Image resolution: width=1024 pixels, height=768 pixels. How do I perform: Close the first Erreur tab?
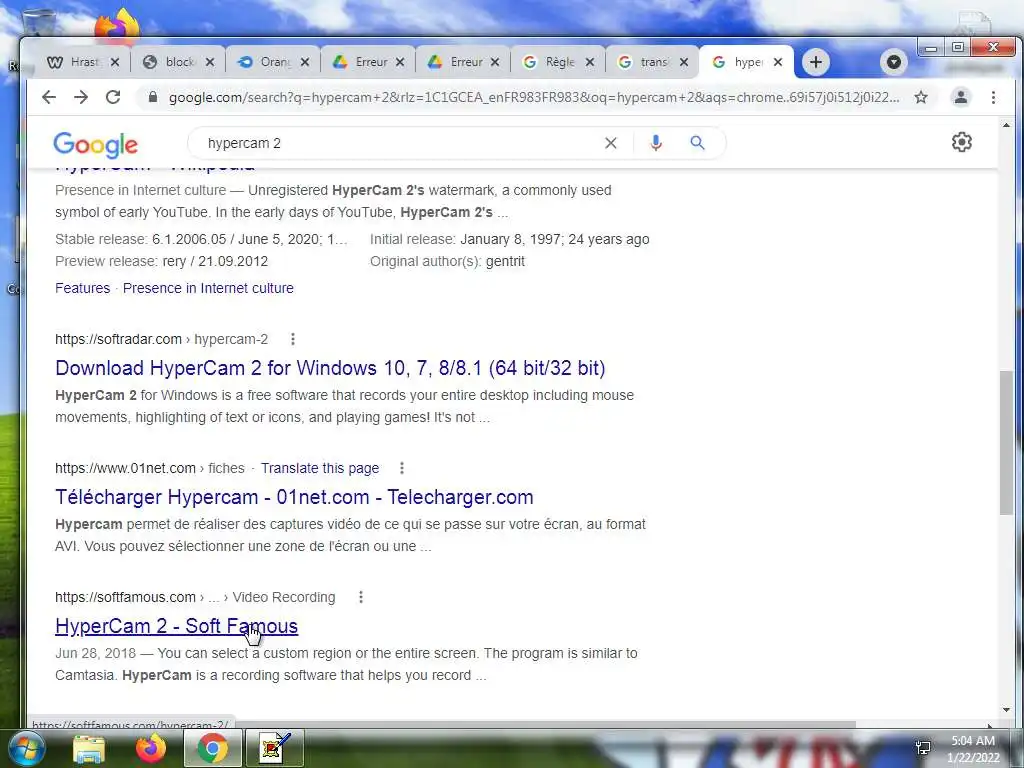coord(400,62)
